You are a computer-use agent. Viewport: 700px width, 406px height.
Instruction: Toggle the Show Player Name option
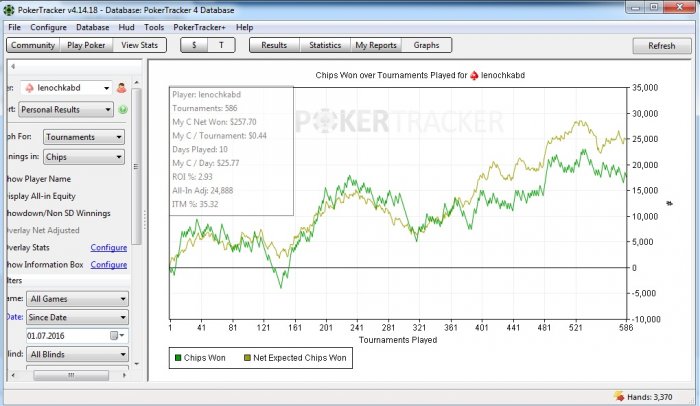38,179
